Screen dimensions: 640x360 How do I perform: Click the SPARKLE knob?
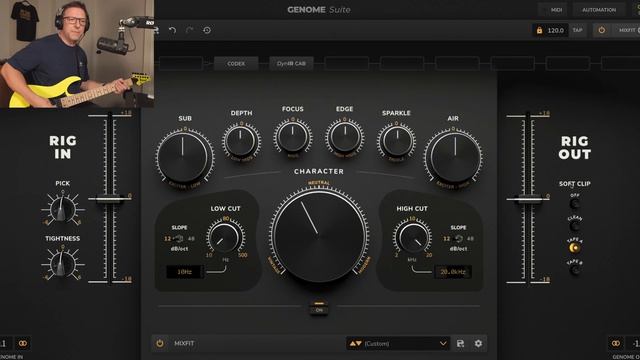(396, 141)
